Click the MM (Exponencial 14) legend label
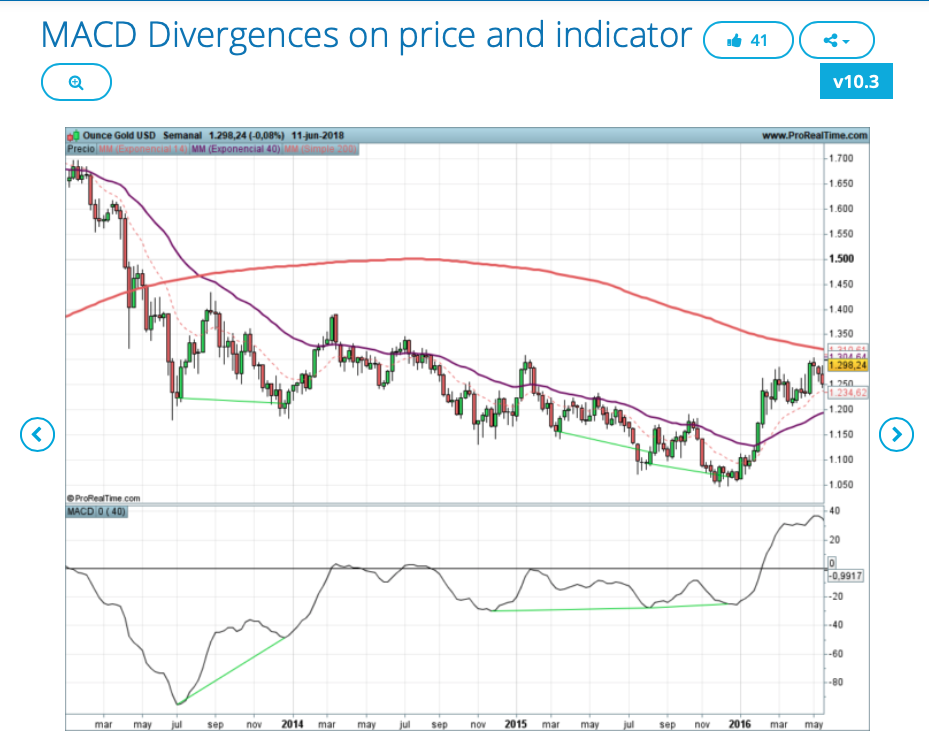Viewport: 929px width, 753px height. coord(143,149)
